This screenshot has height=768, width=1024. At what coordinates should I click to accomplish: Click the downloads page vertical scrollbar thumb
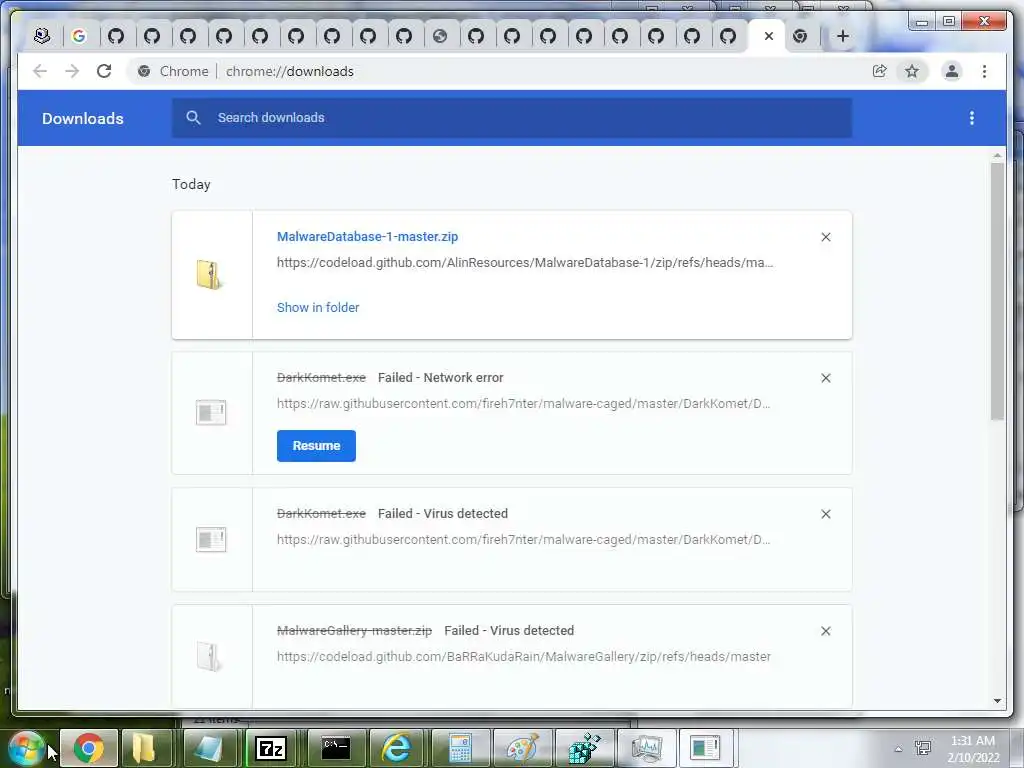[x=997, y=291]
